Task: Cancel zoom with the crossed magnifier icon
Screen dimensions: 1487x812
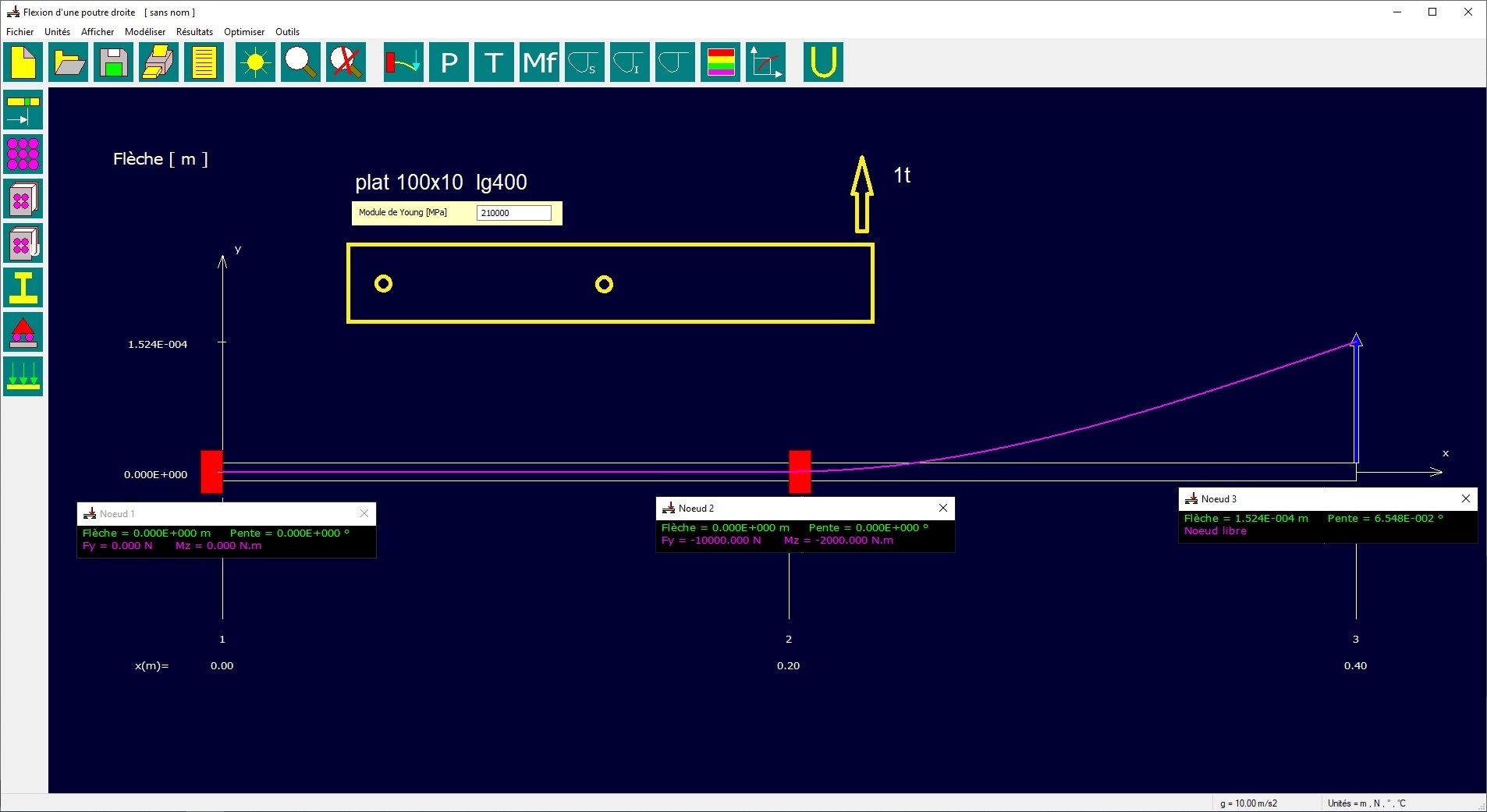Action: tap(346, 62)
